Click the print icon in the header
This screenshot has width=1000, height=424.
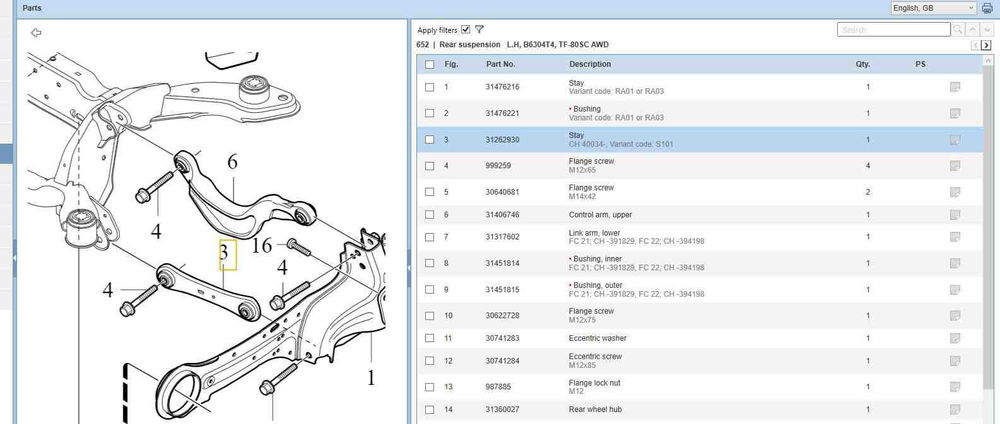tap(987, 8)
